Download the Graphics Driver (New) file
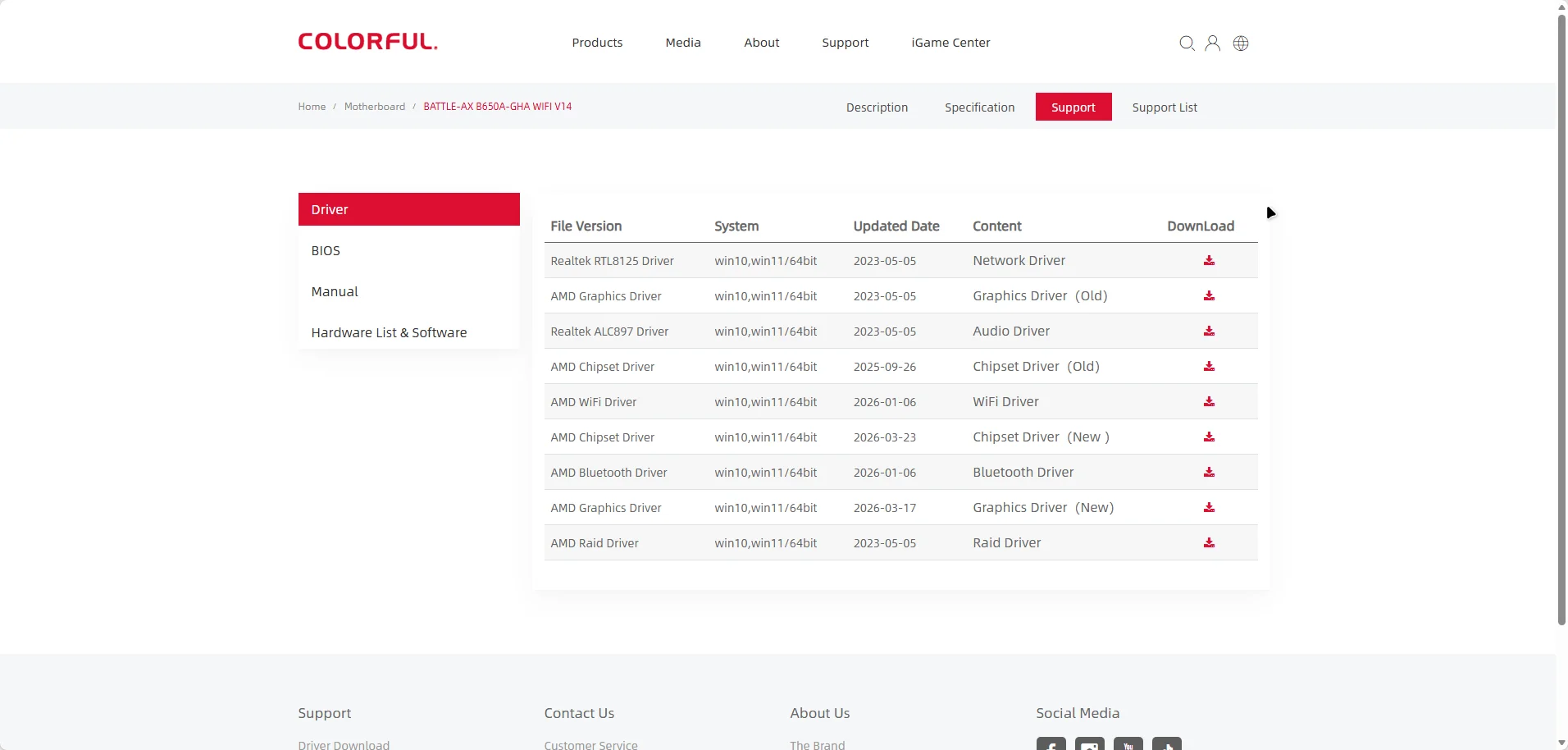Viewport: 1568px width, 750px height. [1209, 508]
